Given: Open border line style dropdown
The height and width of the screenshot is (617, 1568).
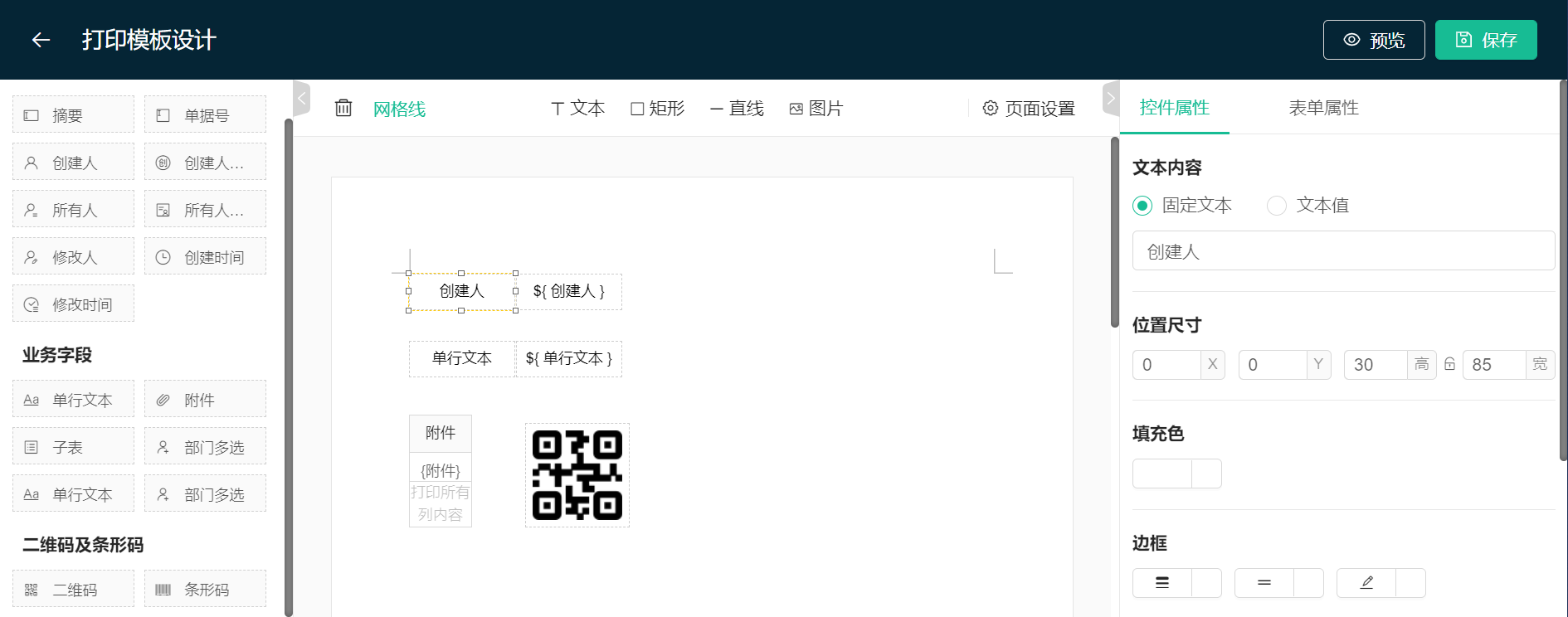Looking at the screenshot, I should point(1309,583).
